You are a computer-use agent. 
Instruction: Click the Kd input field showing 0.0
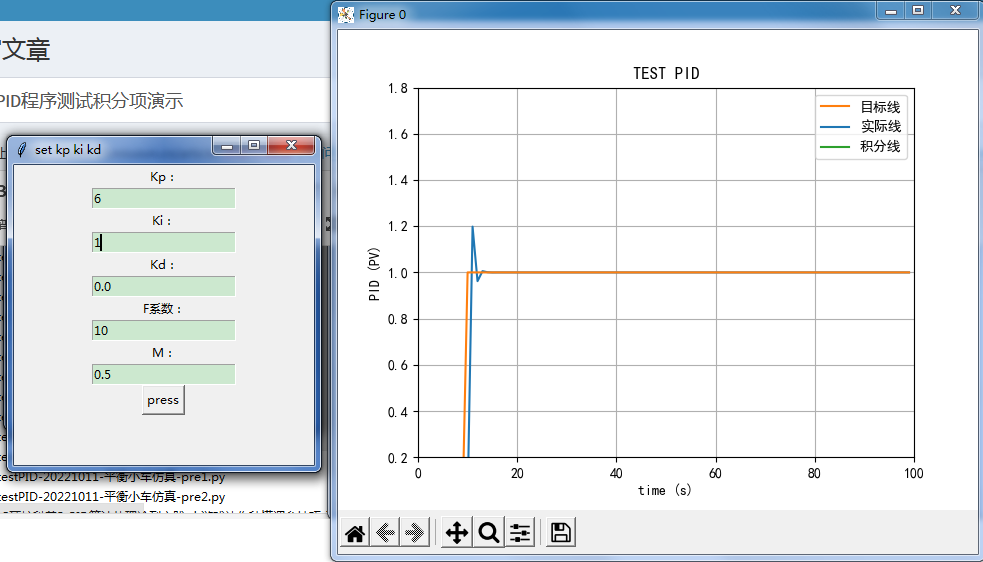click(x=163, y=286)
